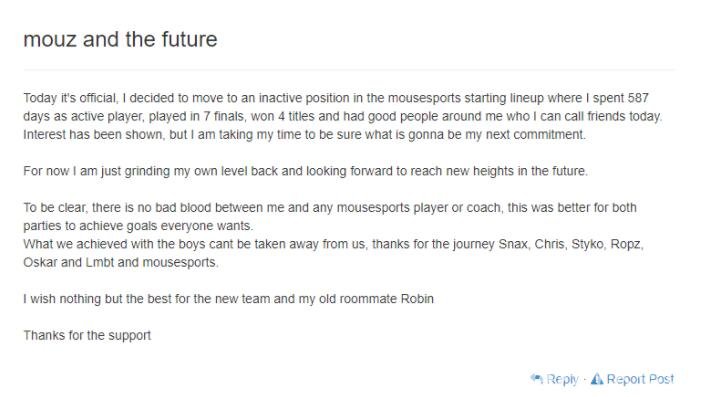The image size is (721, 397).
Task: Click the text "Oskar and Lmbt and mousesports"
Action: (x=120, y=263)
